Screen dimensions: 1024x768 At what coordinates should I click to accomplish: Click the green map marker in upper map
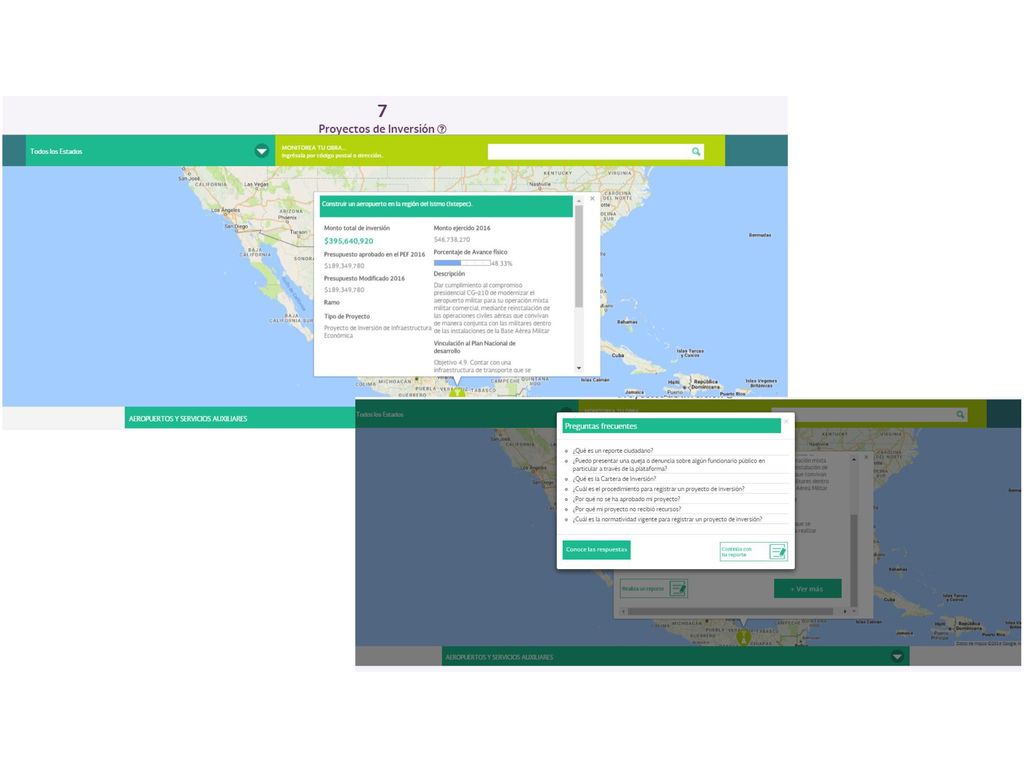click(457, 392)
